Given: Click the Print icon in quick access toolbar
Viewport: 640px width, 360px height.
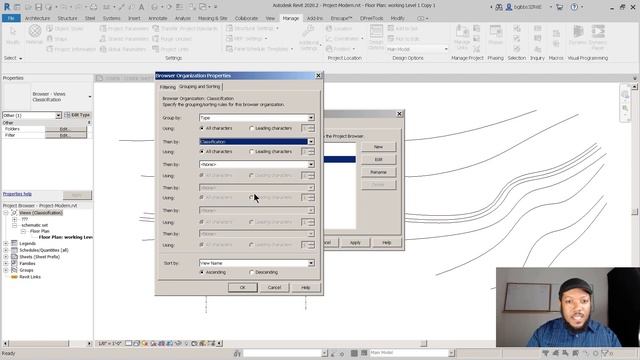Looking at the screenshot, I should 93,7.
